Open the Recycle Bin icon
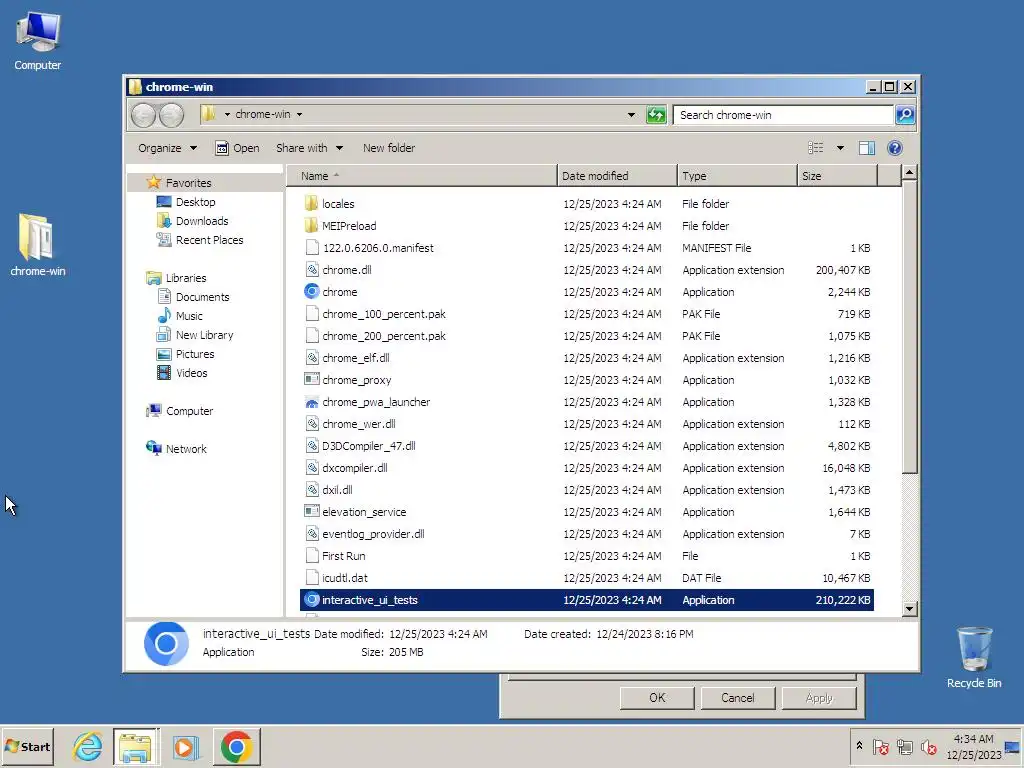The height and width of the screenshot is (768, 1024). 974,658
